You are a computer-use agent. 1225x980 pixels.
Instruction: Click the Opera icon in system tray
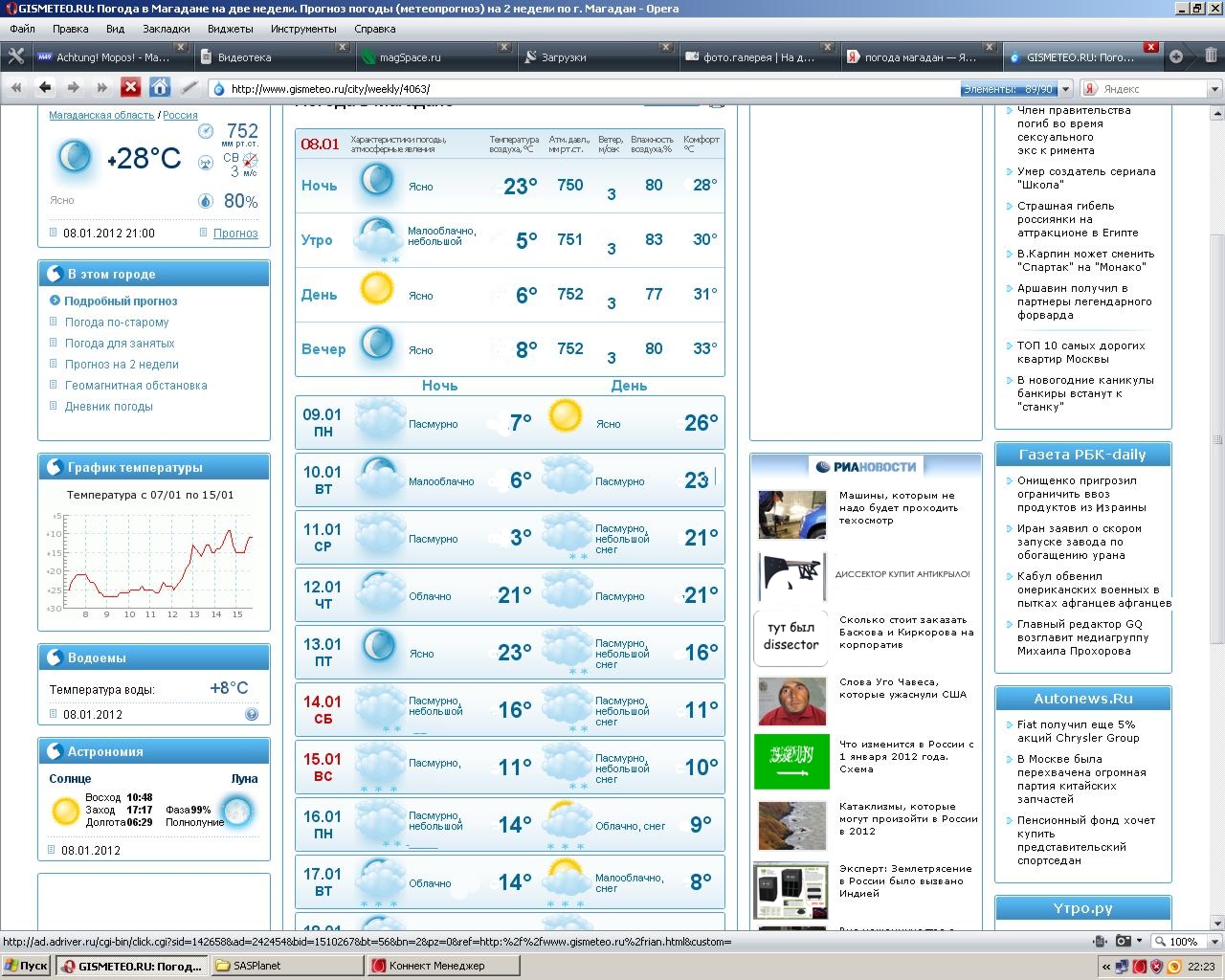tap(1174, 967)
